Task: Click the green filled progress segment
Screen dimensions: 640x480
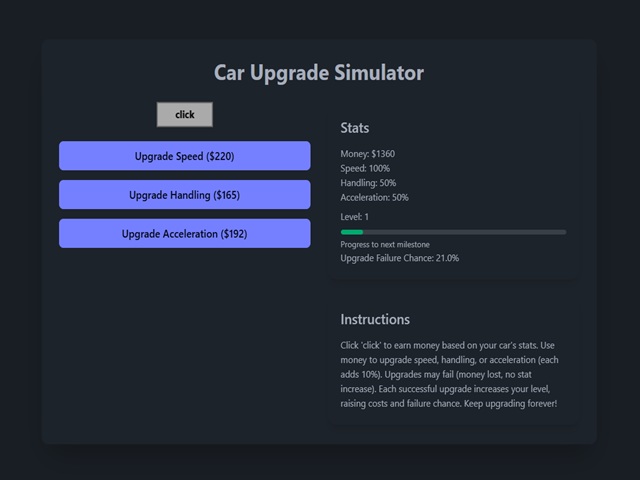Action: [x=352, y=232]
